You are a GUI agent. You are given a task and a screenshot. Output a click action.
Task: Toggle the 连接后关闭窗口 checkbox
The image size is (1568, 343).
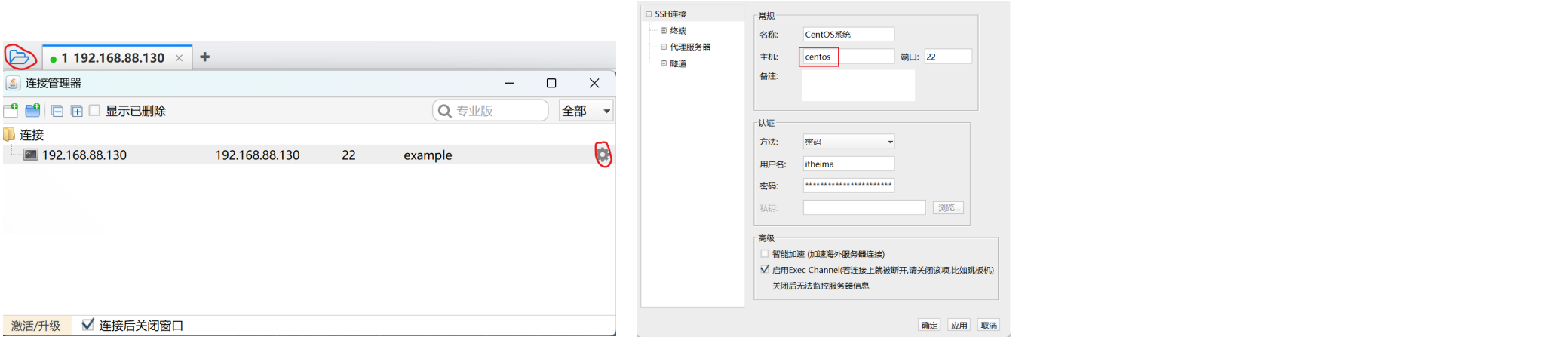(88, 325)
